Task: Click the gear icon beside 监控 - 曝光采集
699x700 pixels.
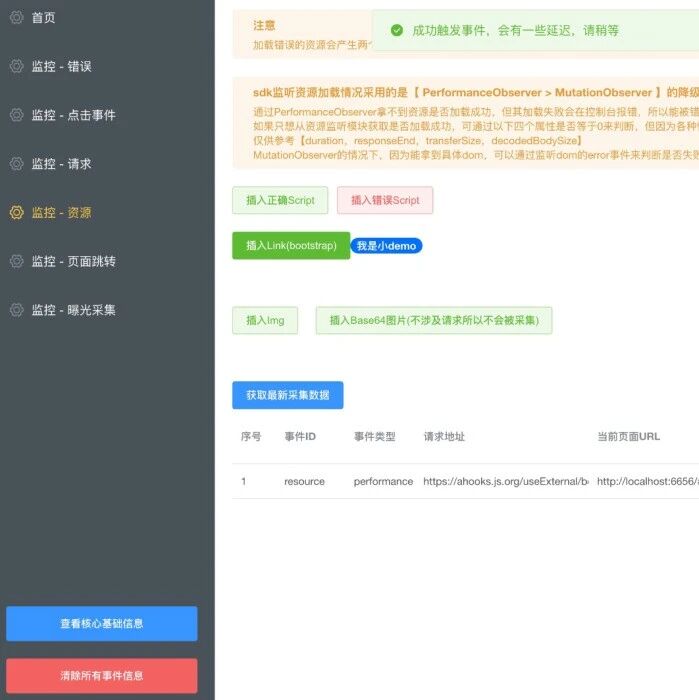Action: pyautogui.click(x=17, y=310)
